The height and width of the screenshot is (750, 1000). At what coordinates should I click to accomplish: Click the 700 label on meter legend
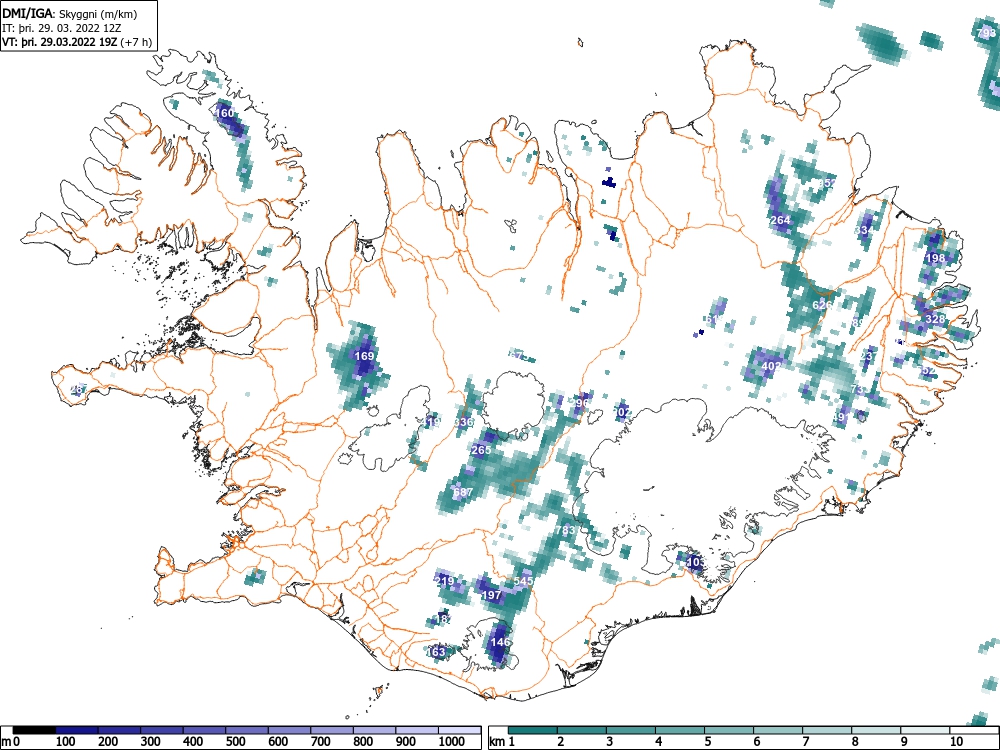coord(321,742)
